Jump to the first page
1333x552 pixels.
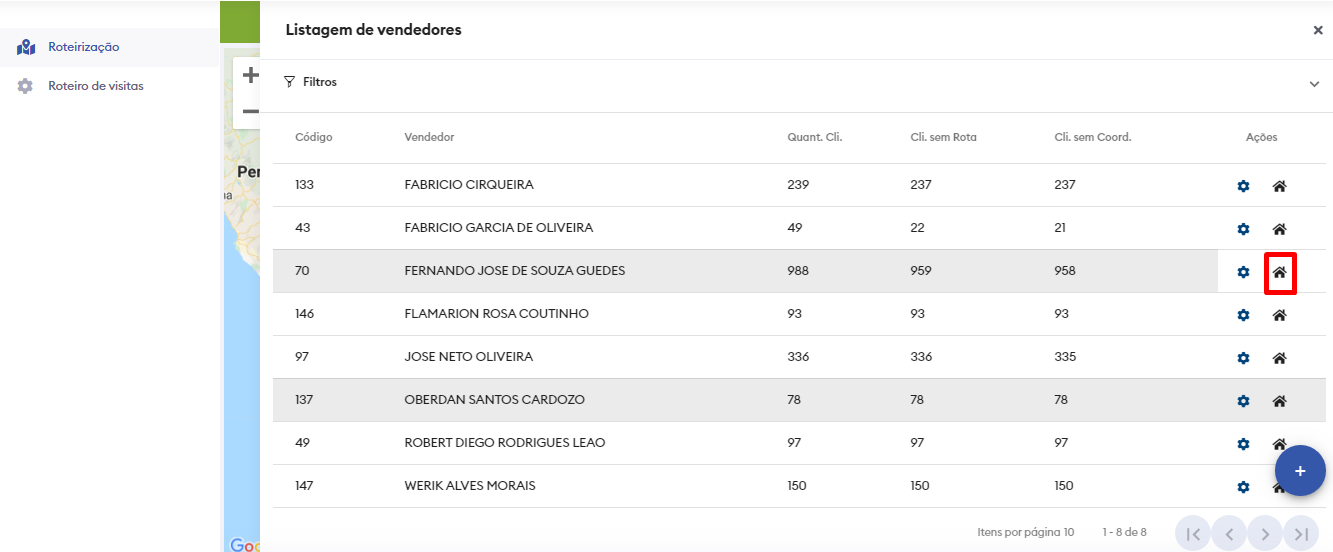tap(1193, 534)
